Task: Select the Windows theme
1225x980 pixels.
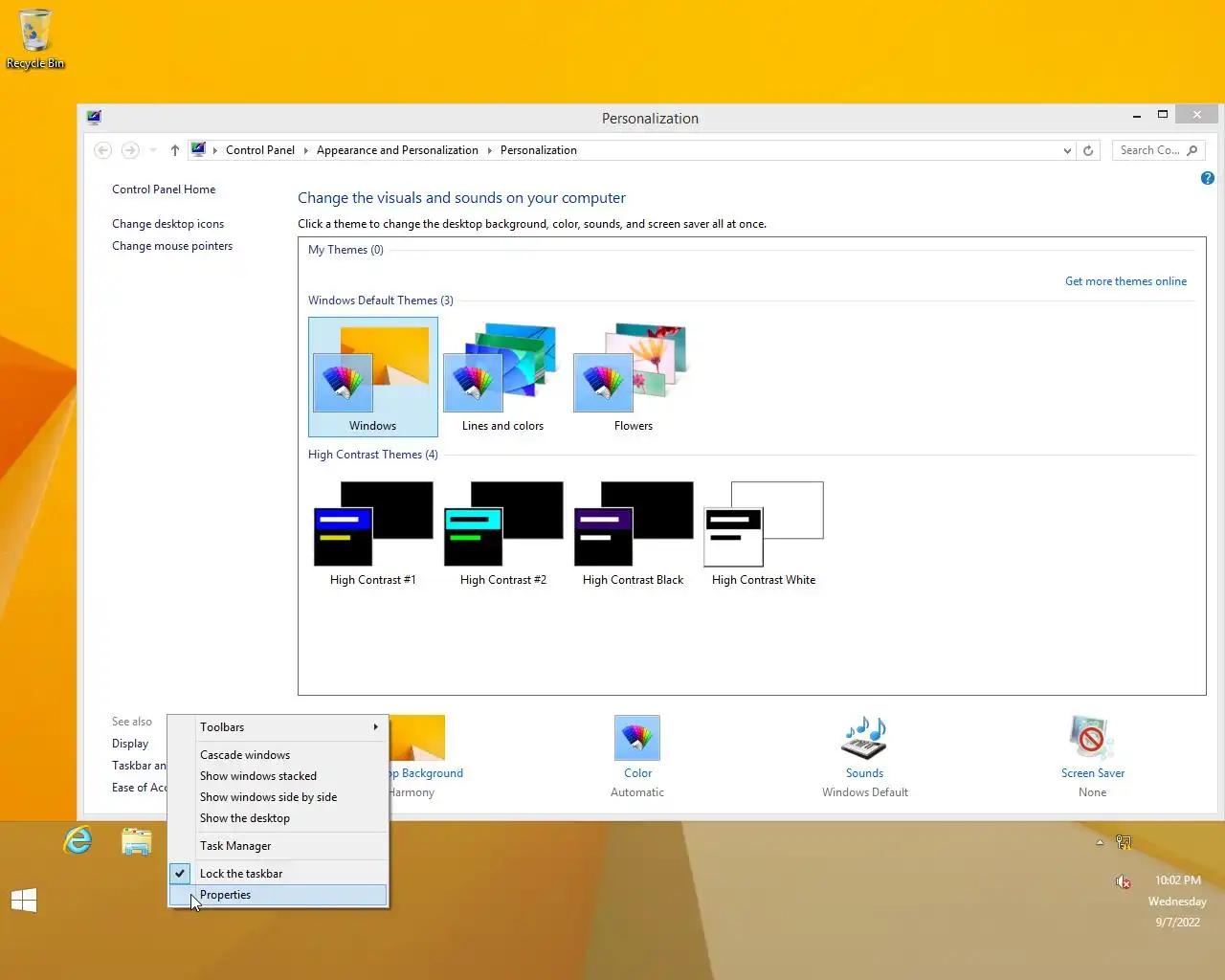Action: coord(373,377)
